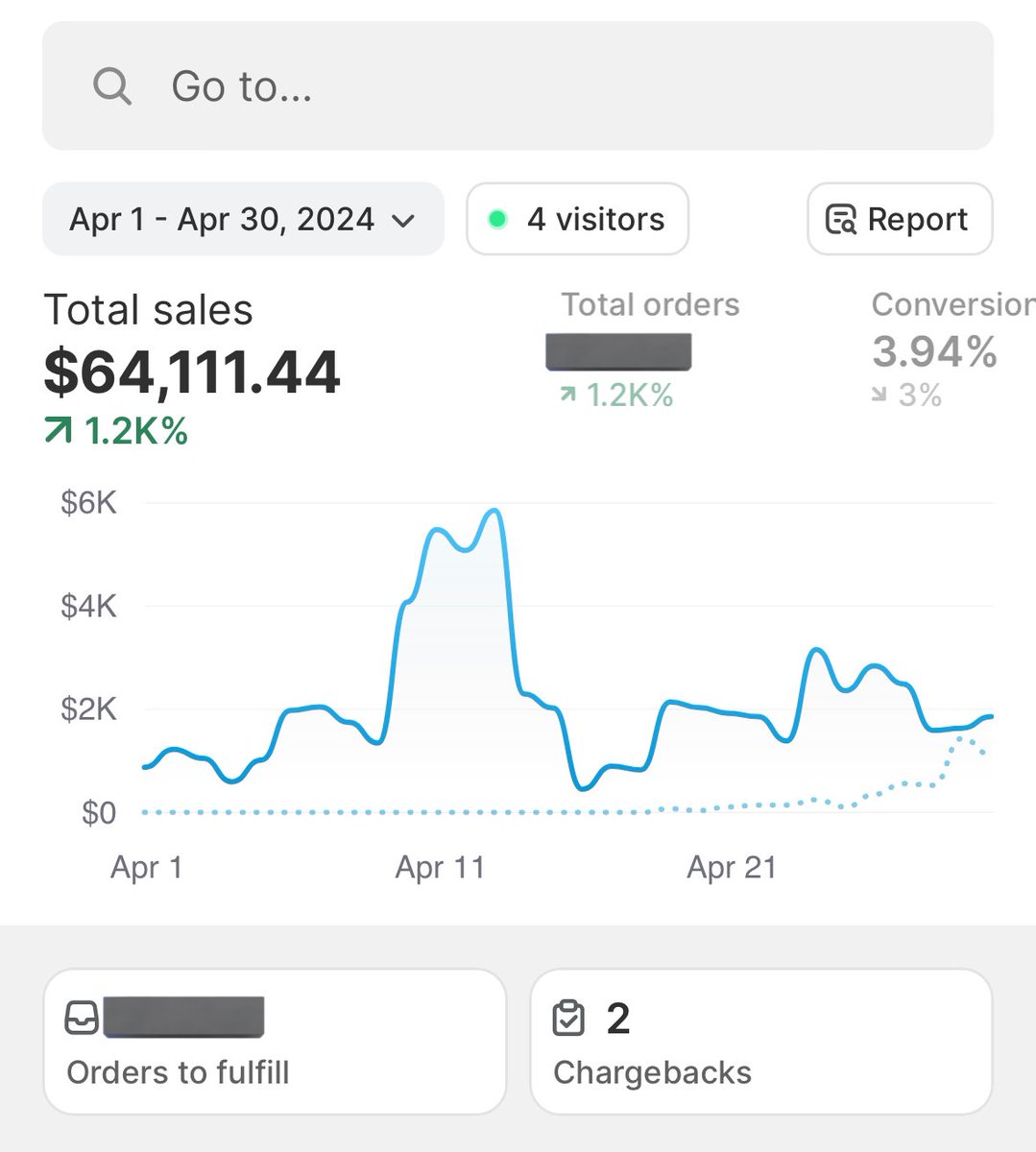This screenshot has height=1152, width=1036.
Task: Switch to the Conversion rate metric
Action: click(952, 349)
